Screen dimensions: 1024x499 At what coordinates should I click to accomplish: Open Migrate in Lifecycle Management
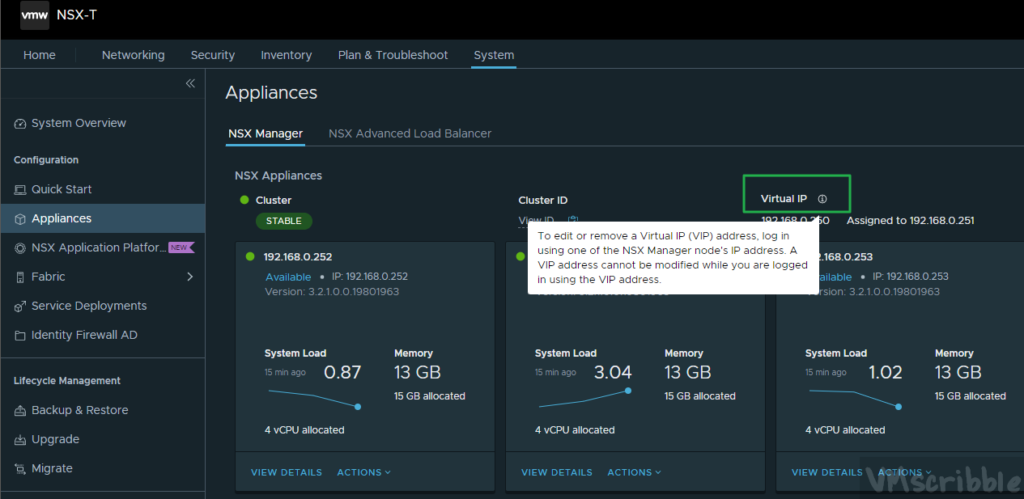pos(51,468)
